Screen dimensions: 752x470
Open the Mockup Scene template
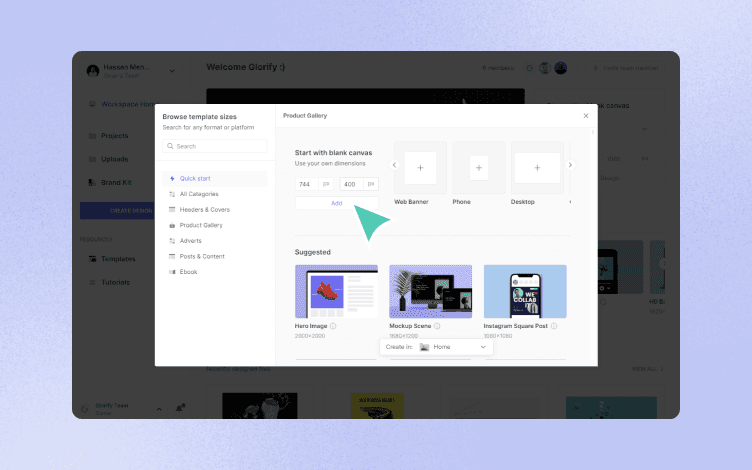pyautogui.click(x=431, y=291)
